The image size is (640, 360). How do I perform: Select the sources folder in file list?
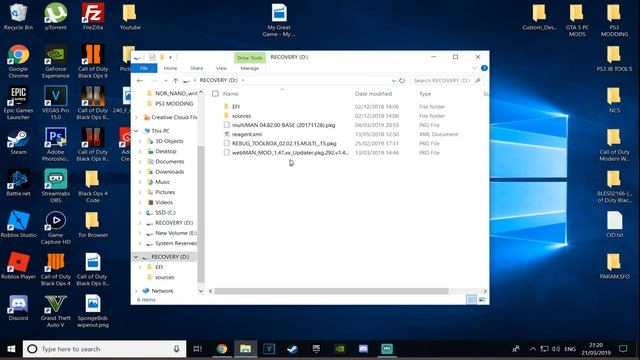tap(241, 116)
